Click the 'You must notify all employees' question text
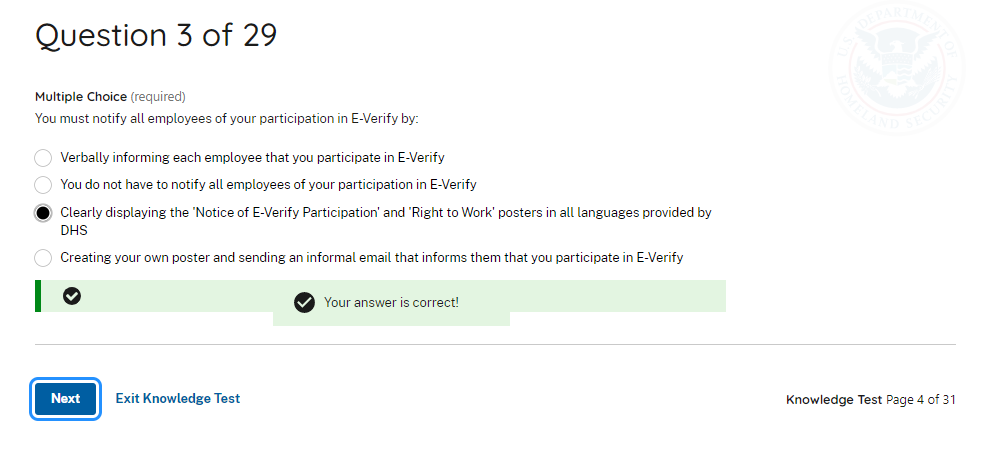995x453 pixels. (x=226, y=118)
